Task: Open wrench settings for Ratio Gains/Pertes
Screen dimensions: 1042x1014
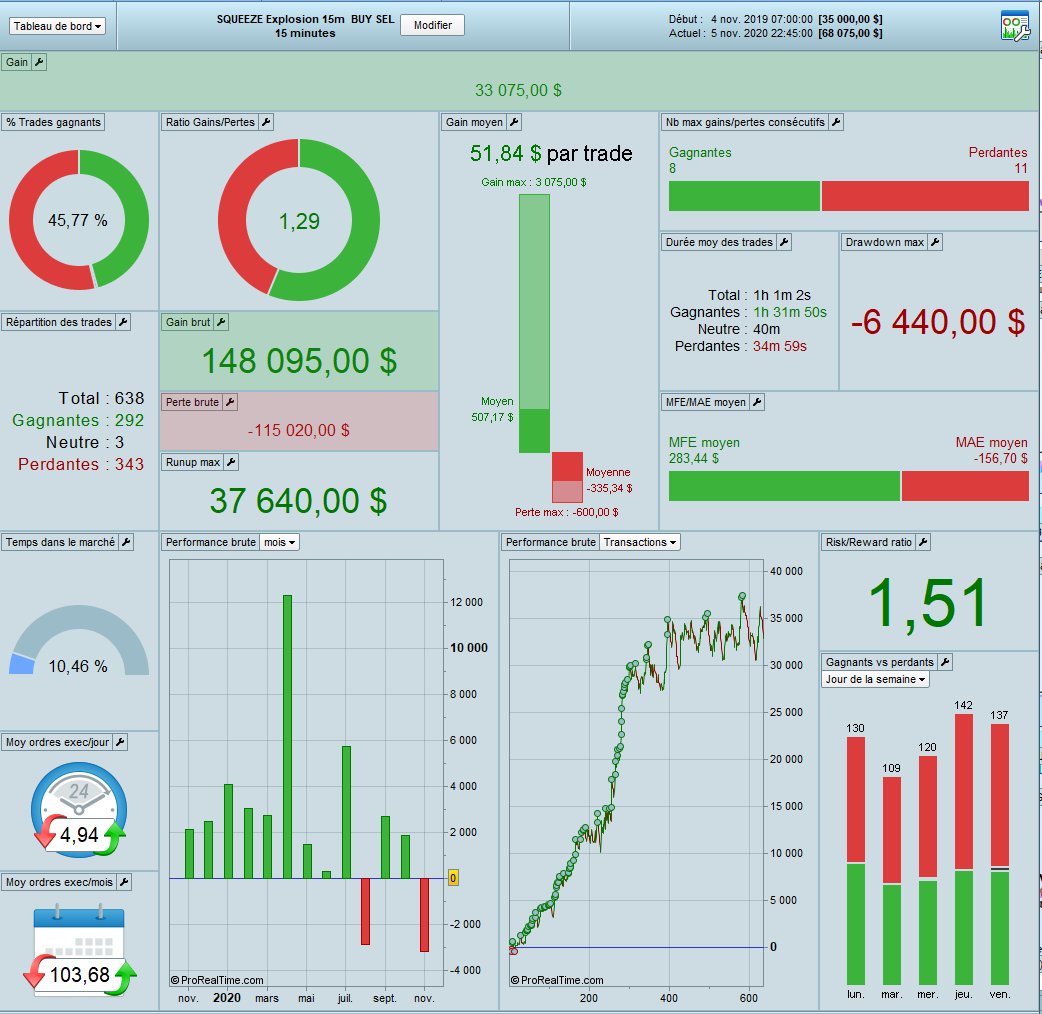Action: (266, 122)
